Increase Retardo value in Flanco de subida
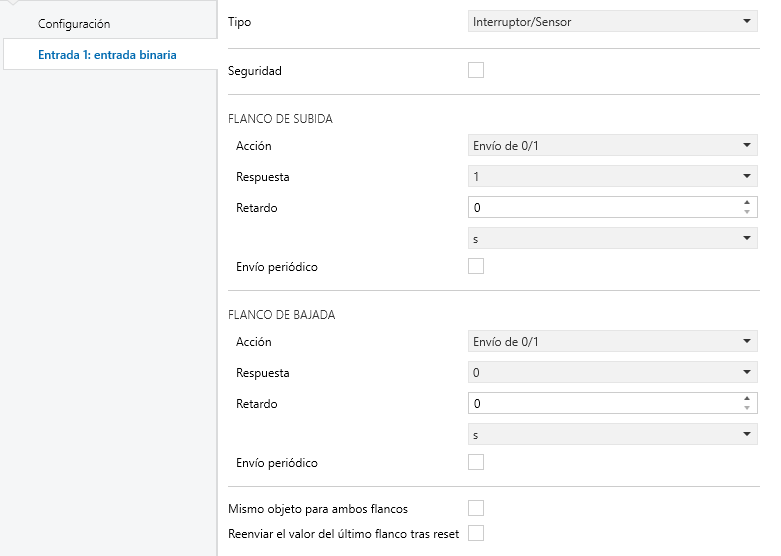This screenshot has width=781, height=556. tap(747, 203)
